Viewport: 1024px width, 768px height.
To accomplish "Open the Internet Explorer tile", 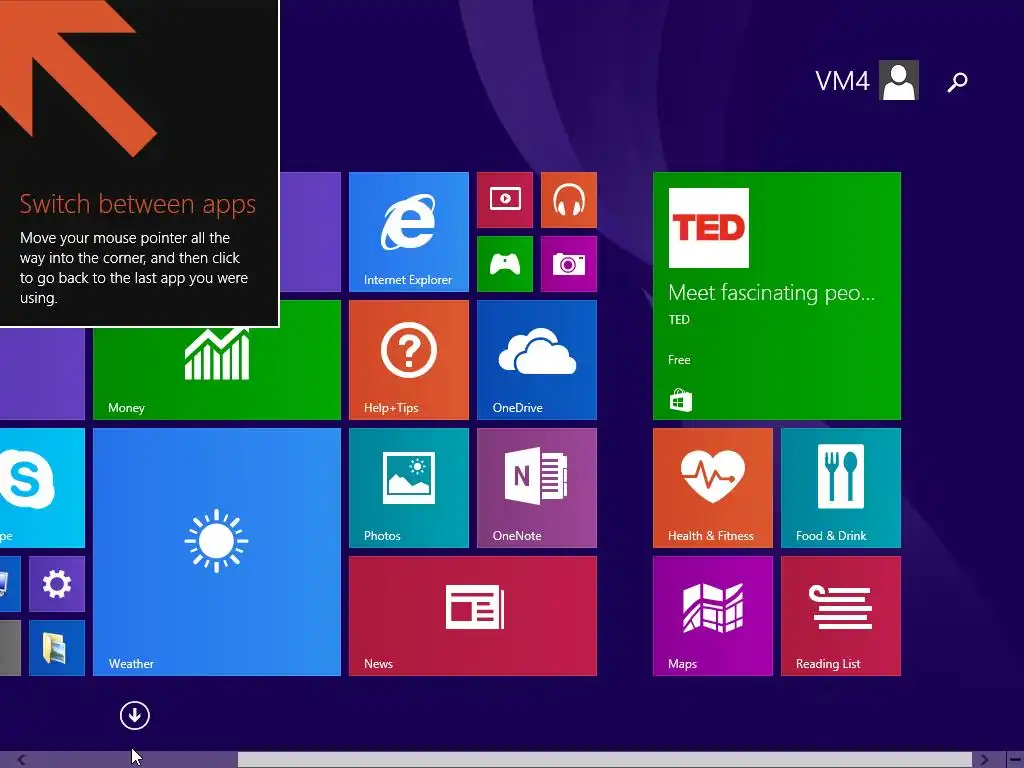I will [x=409, y=232].
